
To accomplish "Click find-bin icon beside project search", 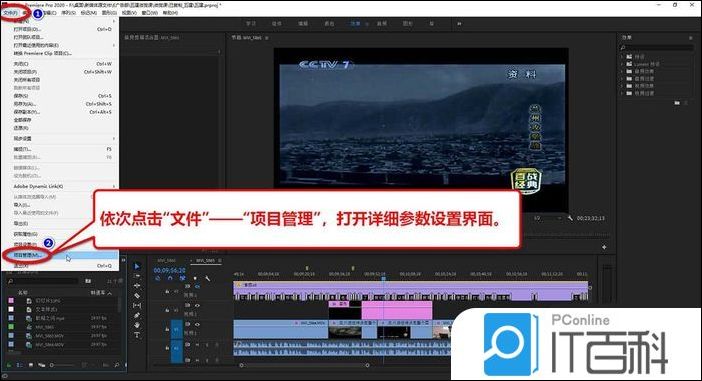I will (x=88, y=281).
